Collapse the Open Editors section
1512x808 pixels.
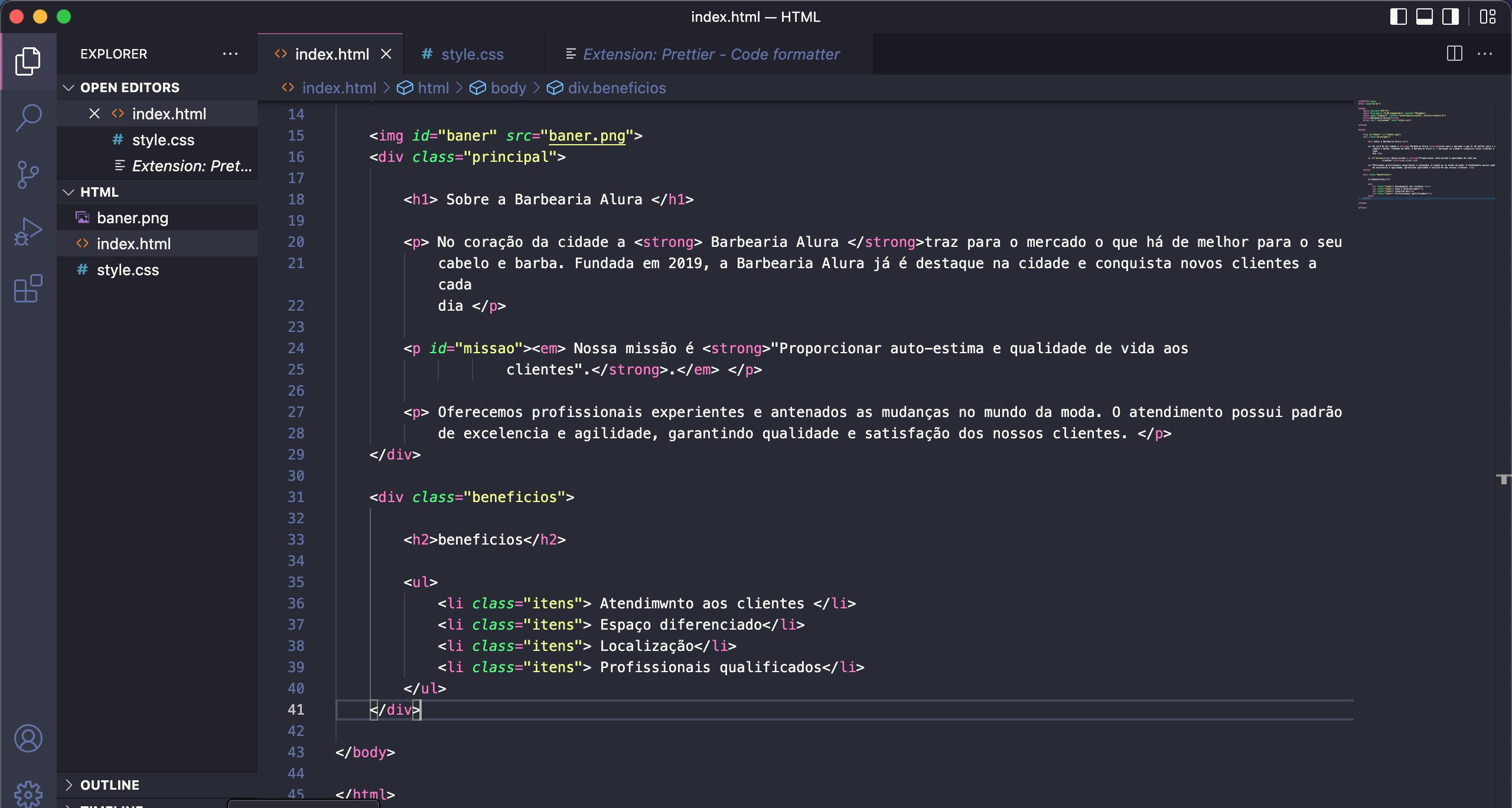[x=157, y=87]
